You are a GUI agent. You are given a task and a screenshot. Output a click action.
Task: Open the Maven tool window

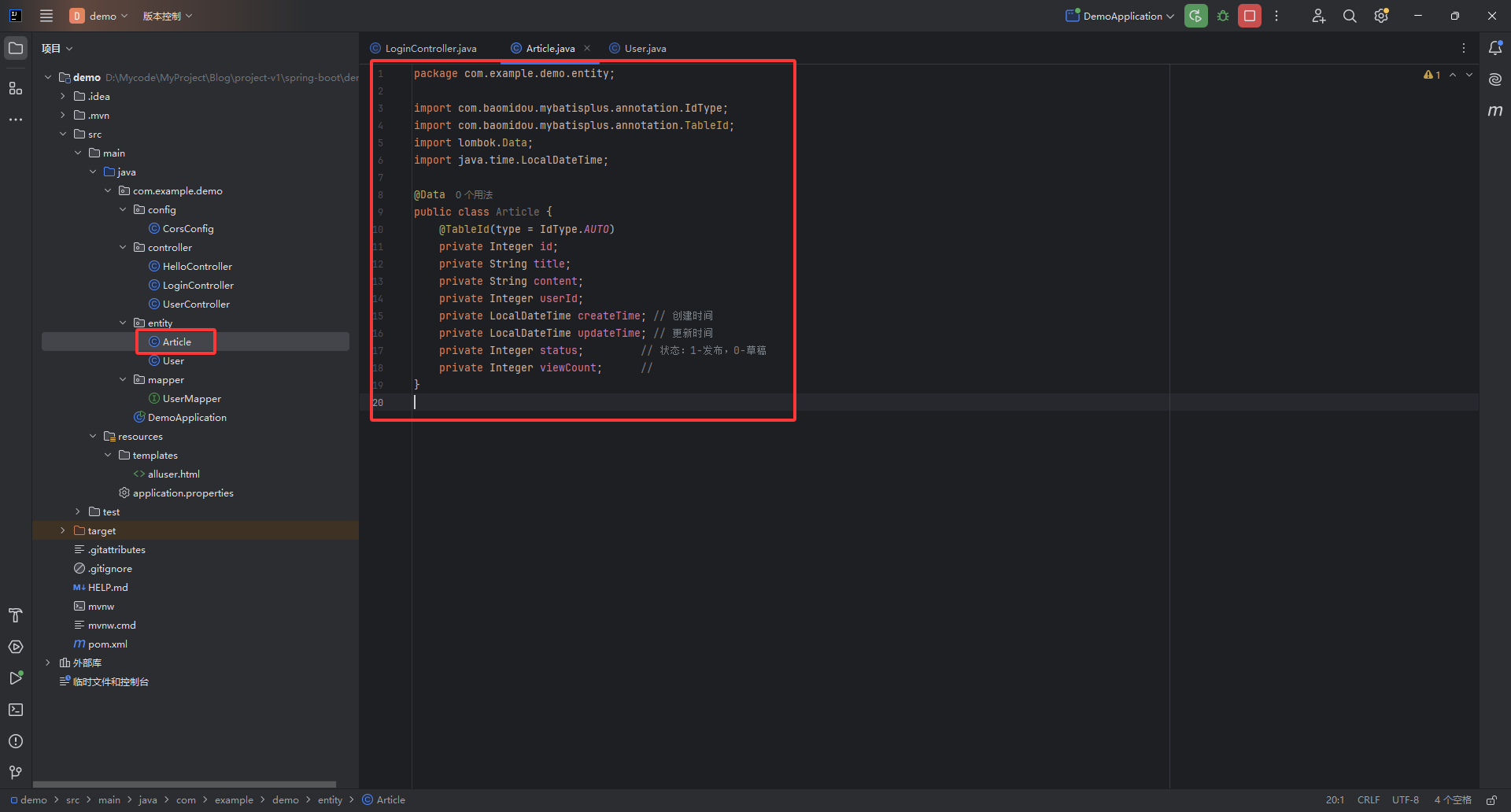1495,111
